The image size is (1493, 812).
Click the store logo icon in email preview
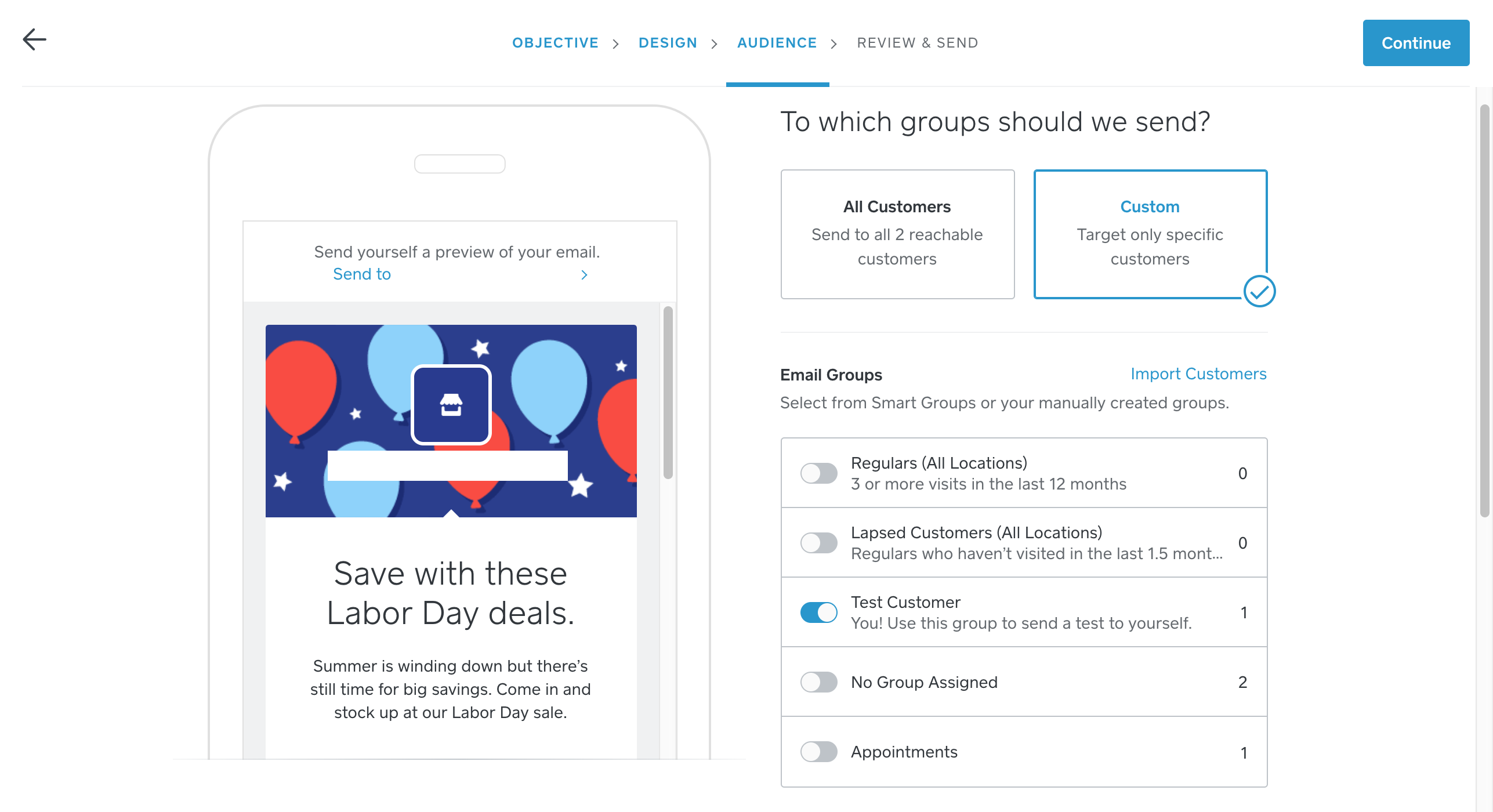[451, 405]
